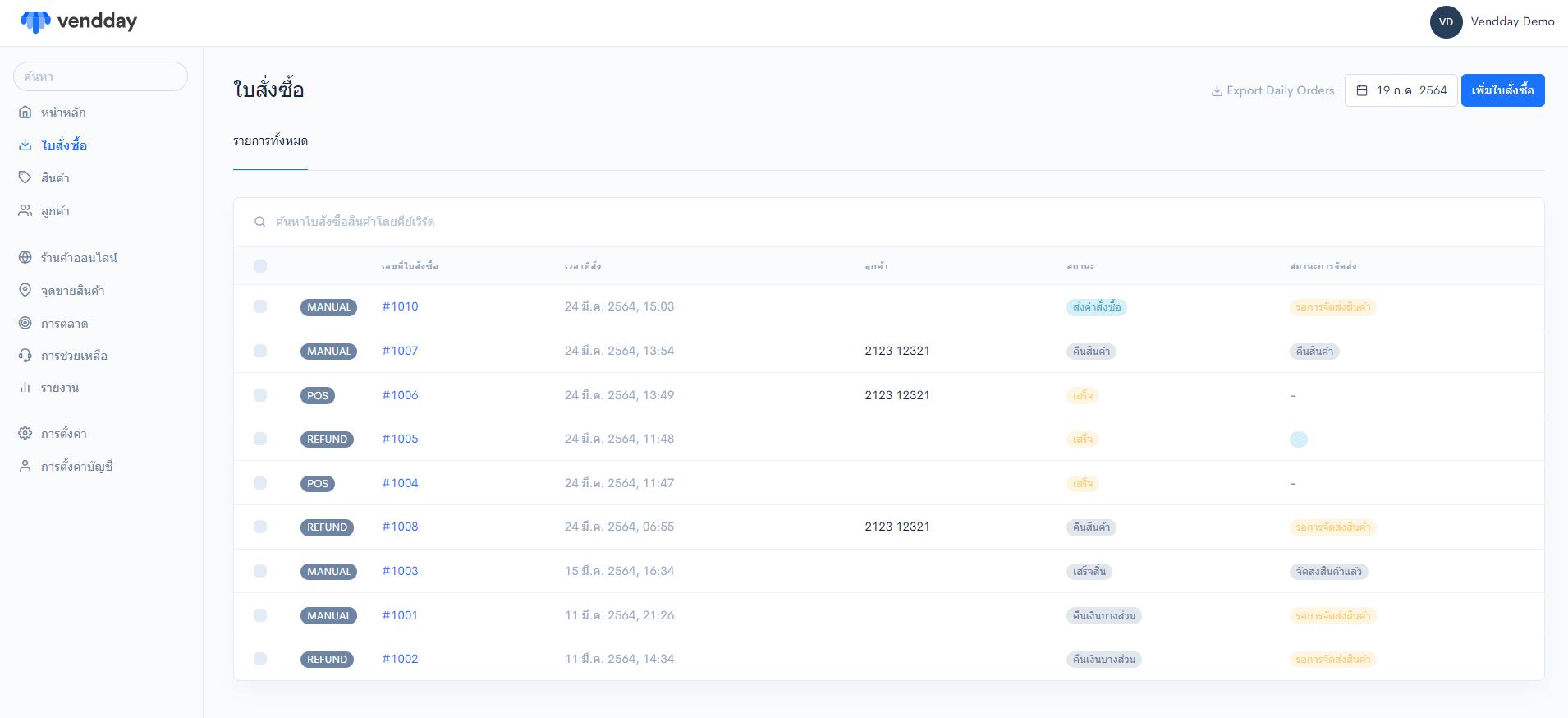Check the box for order #1010
1568x718 pixels.
pos(260,306)
